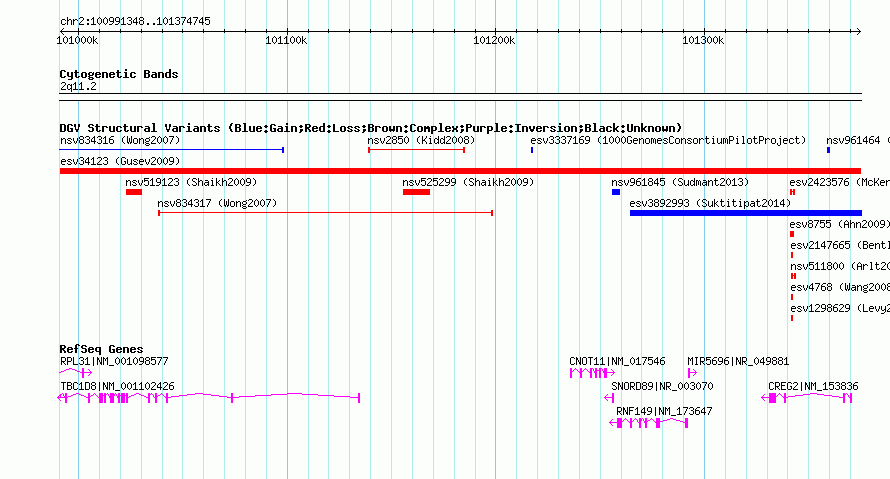
Task: Click the RefSeq Genes track title
Action: coord(101,349)
